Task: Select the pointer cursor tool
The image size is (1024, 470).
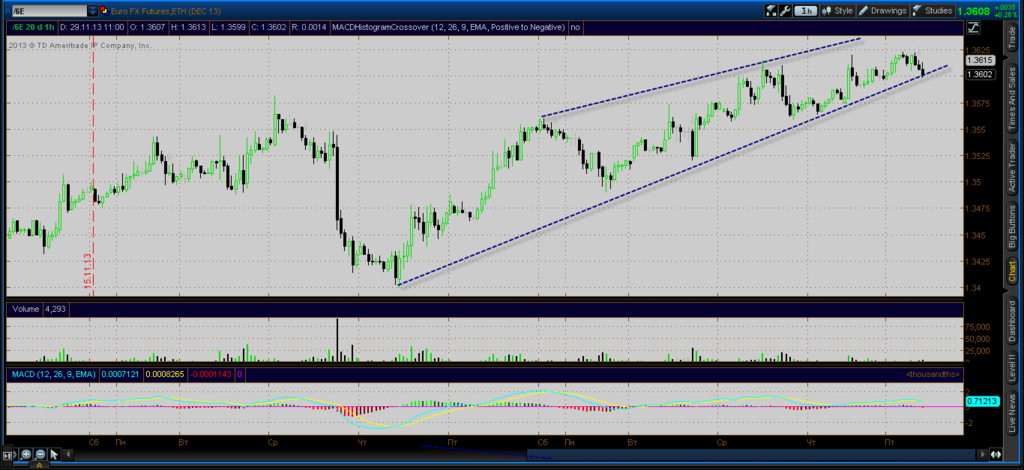Action: click(x=54, y=454)
